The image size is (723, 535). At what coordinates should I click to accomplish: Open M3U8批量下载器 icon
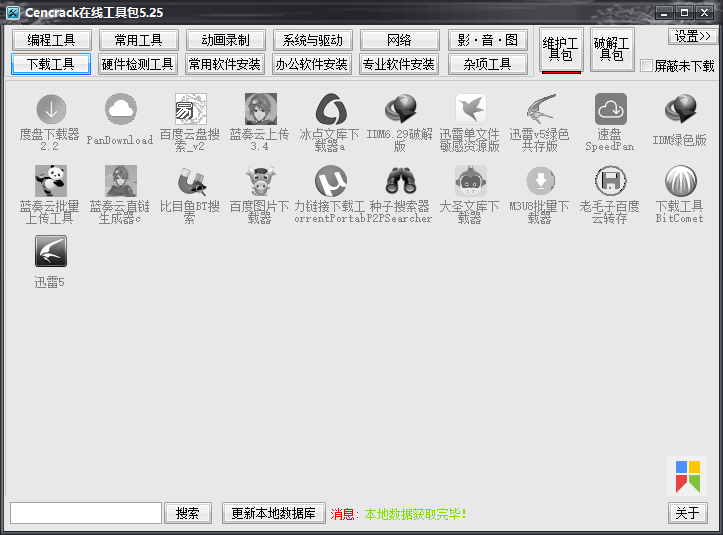tap(541, 181)
